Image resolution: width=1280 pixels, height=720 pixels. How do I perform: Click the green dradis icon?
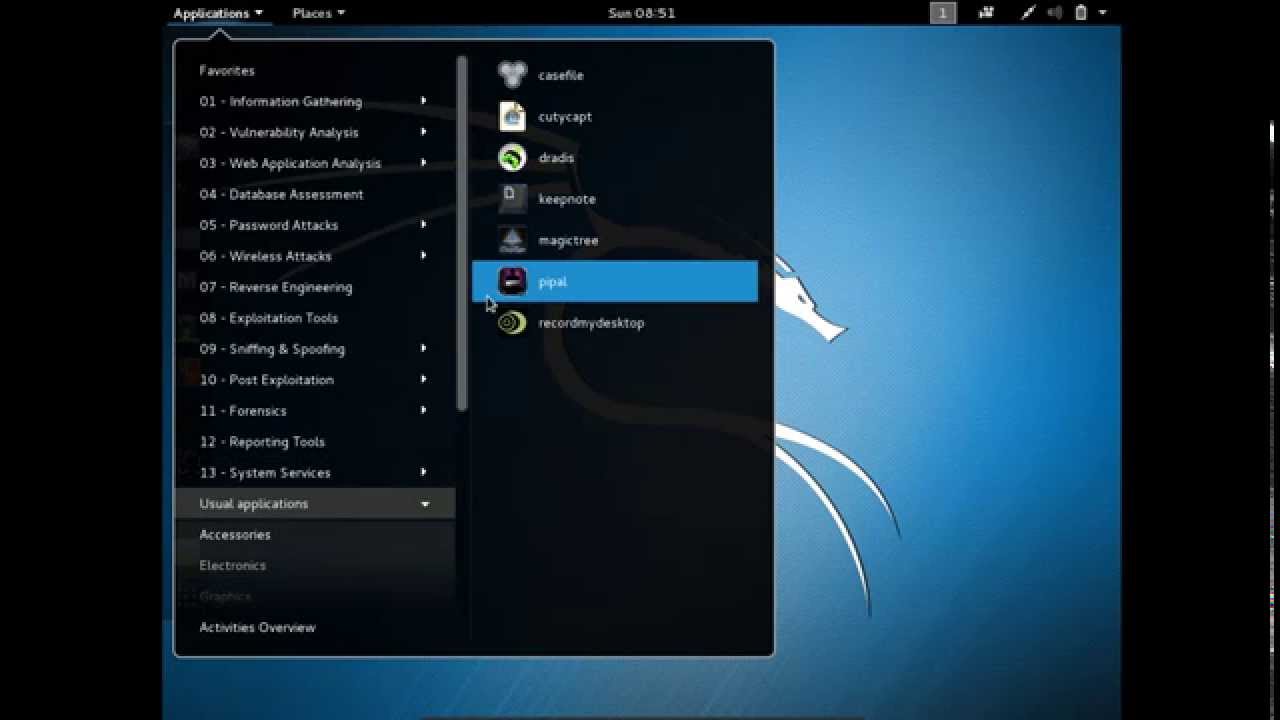tap(512, 157)
